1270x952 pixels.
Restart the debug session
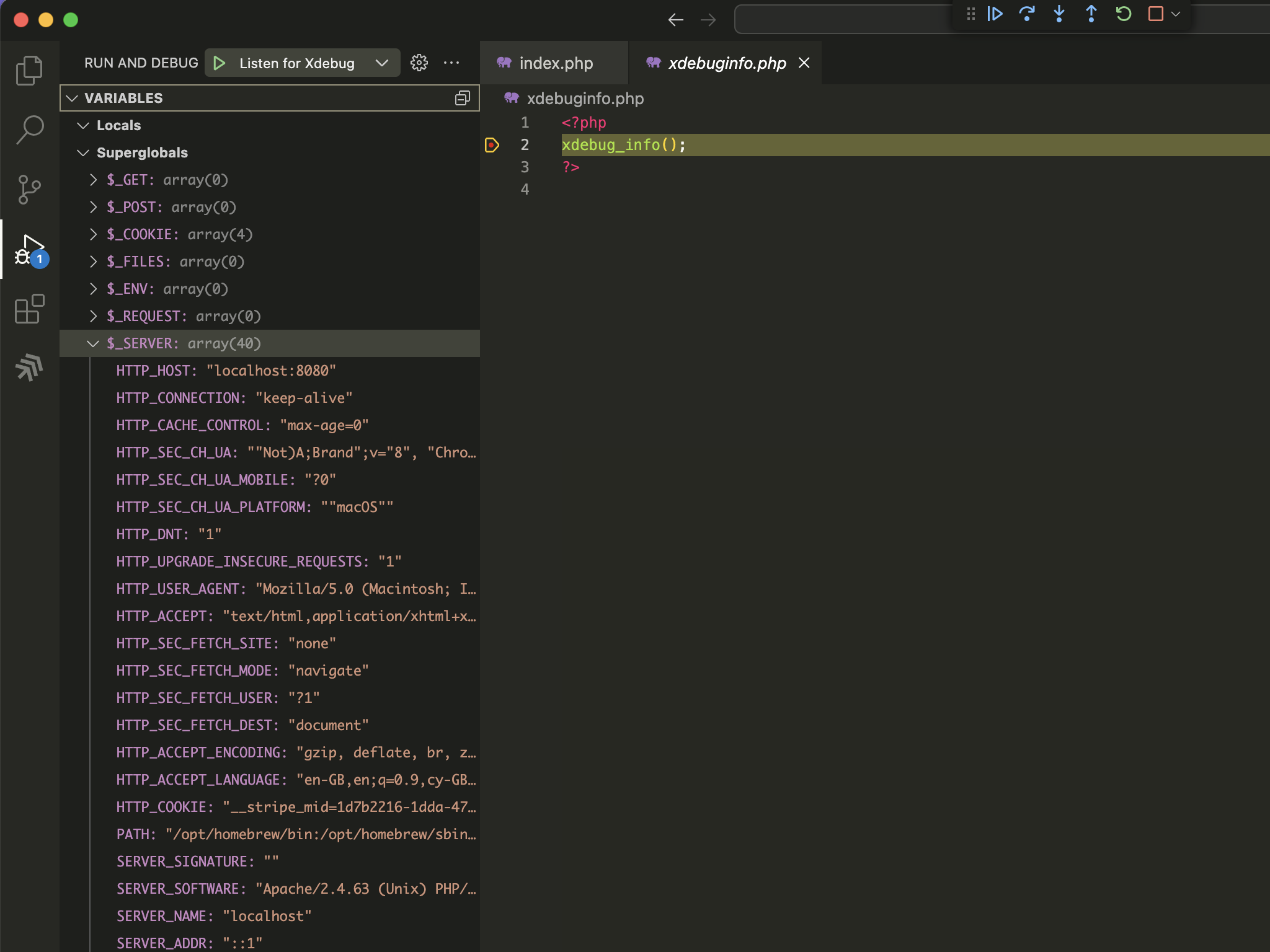click(x=1124, y=14)
